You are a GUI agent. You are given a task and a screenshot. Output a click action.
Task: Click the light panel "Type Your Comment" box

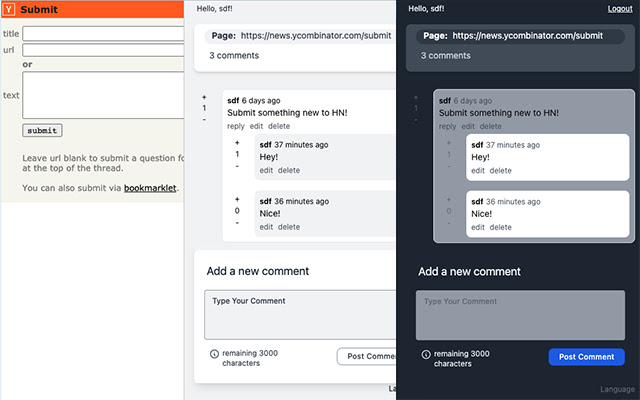coord(300,315)
